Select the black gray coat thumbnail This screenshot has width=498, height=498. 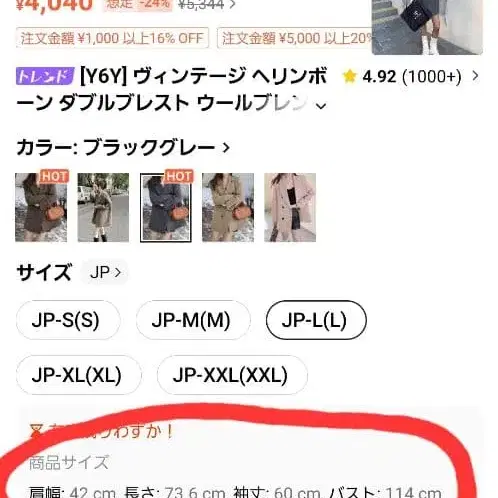click(x=166, y=207)
